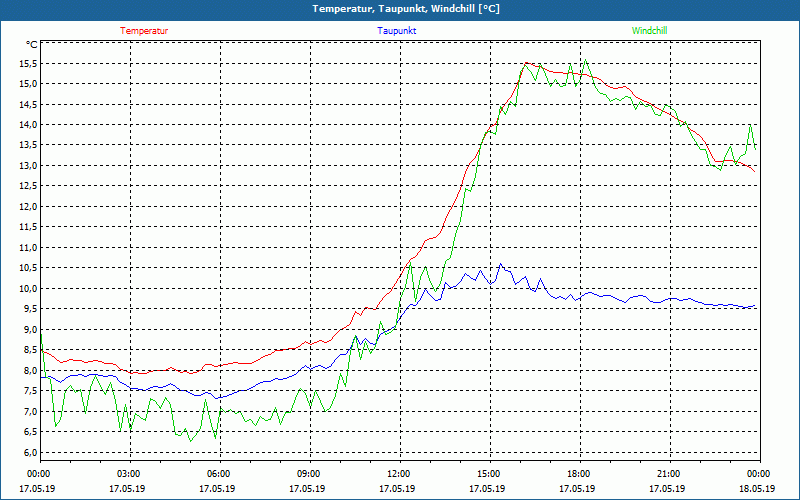Click the '18.05.19' date label

(x=757, y=489)
